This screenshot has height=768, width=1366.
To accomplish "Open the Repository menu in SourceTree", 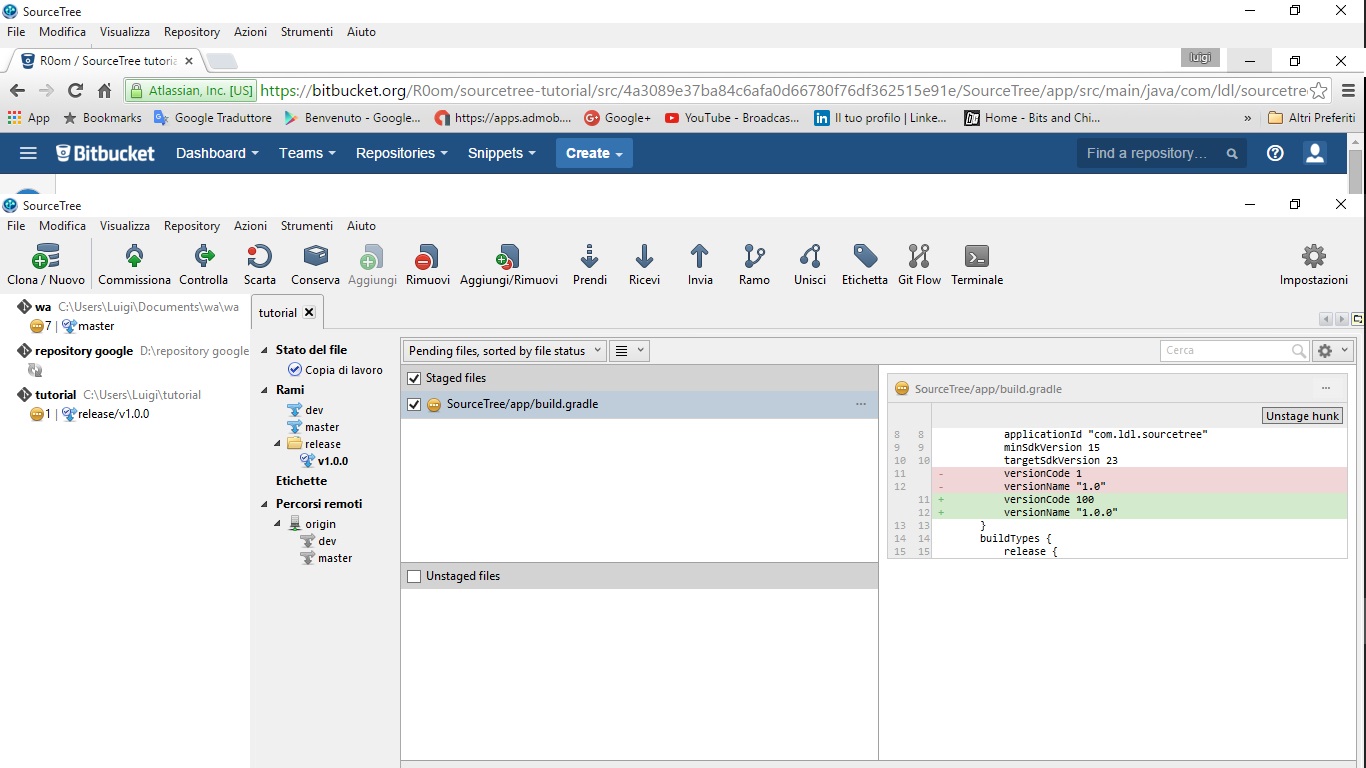I will click(191, 226).
